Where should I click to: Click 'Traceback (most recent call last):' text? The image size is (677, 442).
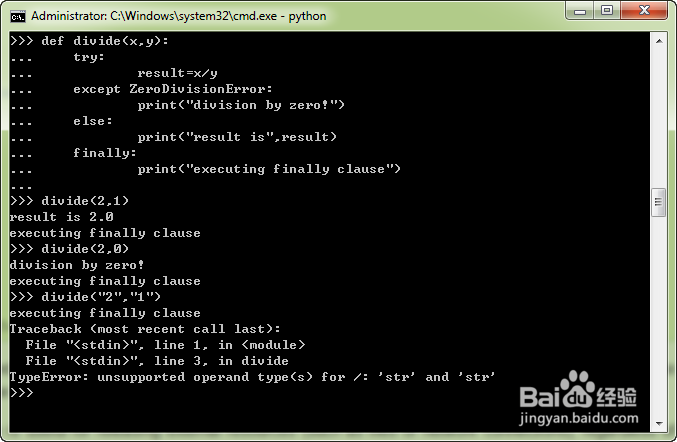coord(145,329)
